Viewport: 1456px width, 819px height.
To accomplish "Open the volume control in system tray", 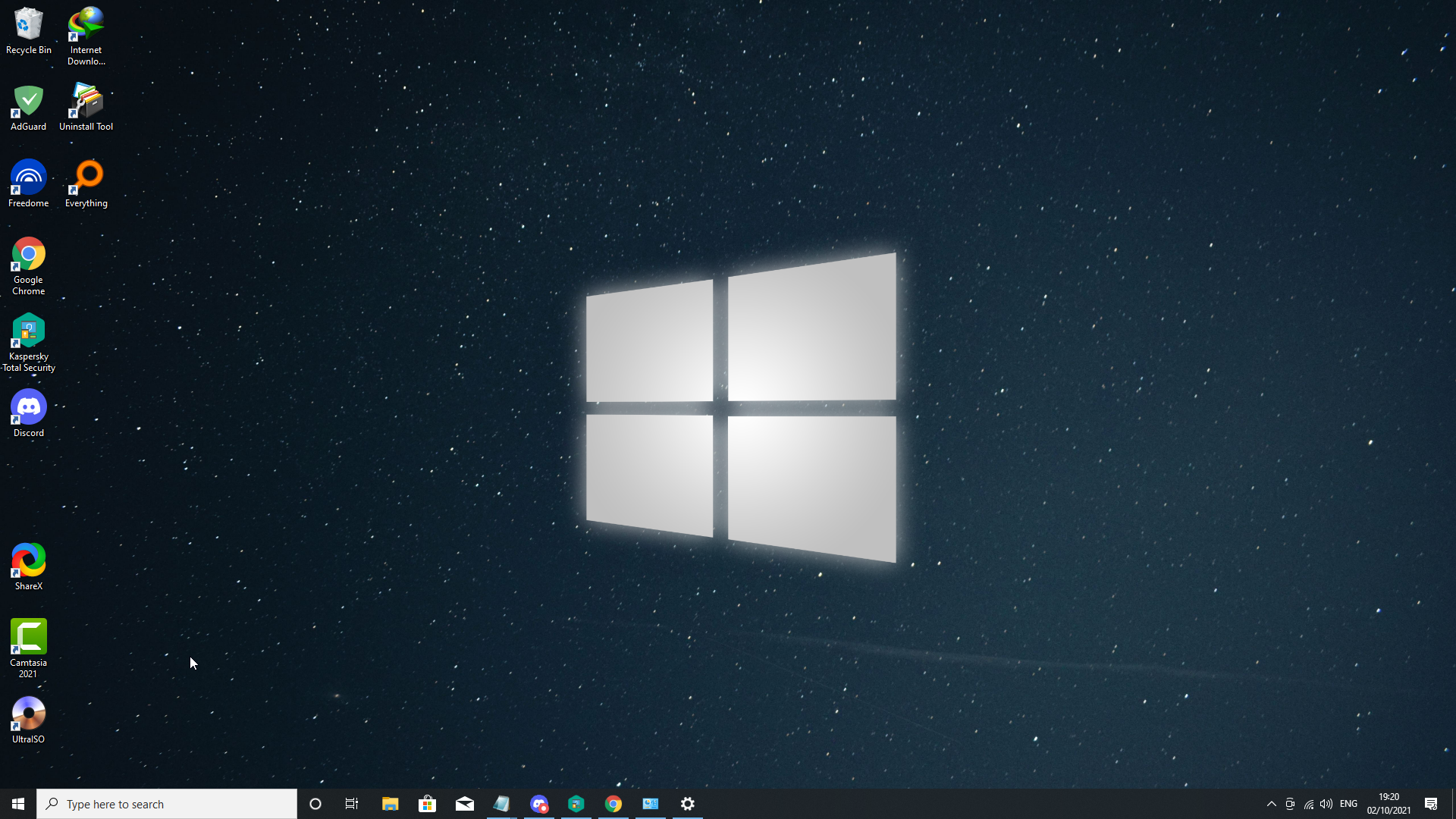I will click(x=1326, y=804).
